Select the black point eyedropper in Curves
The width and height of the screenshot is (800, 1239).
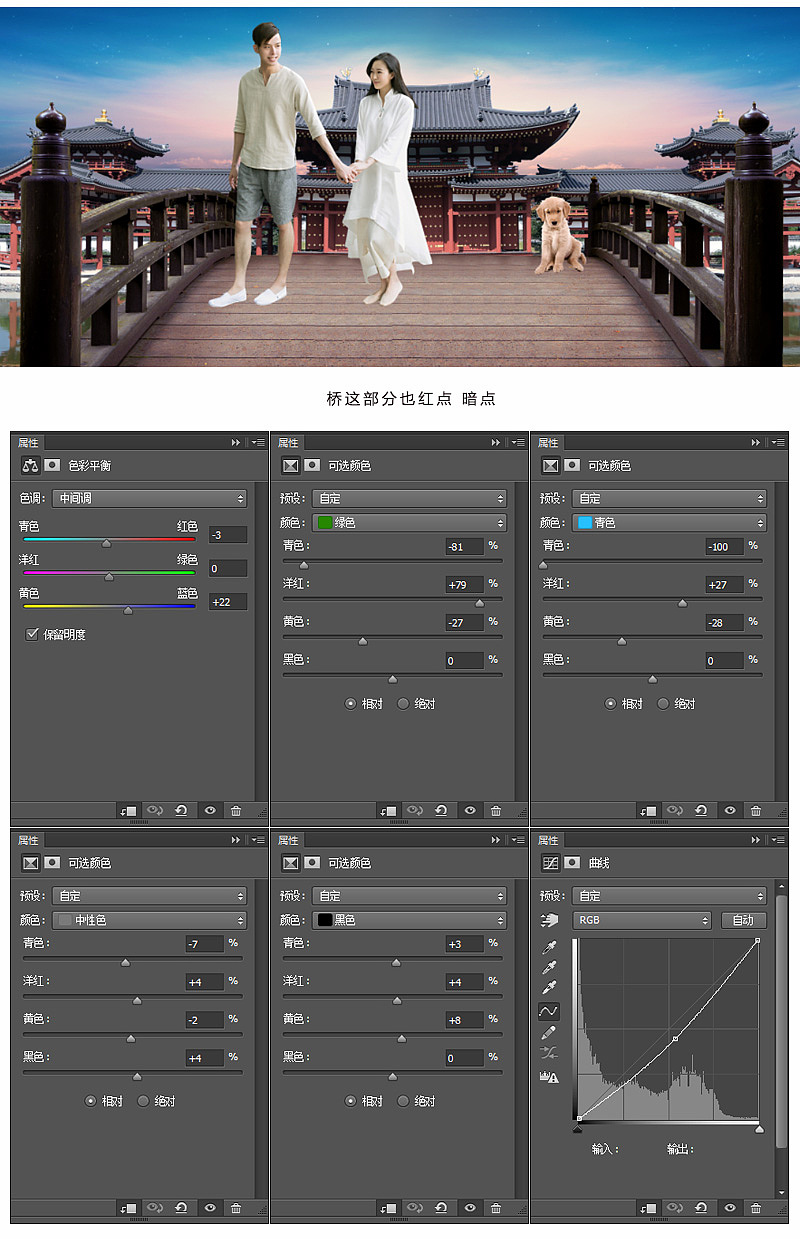549,947
